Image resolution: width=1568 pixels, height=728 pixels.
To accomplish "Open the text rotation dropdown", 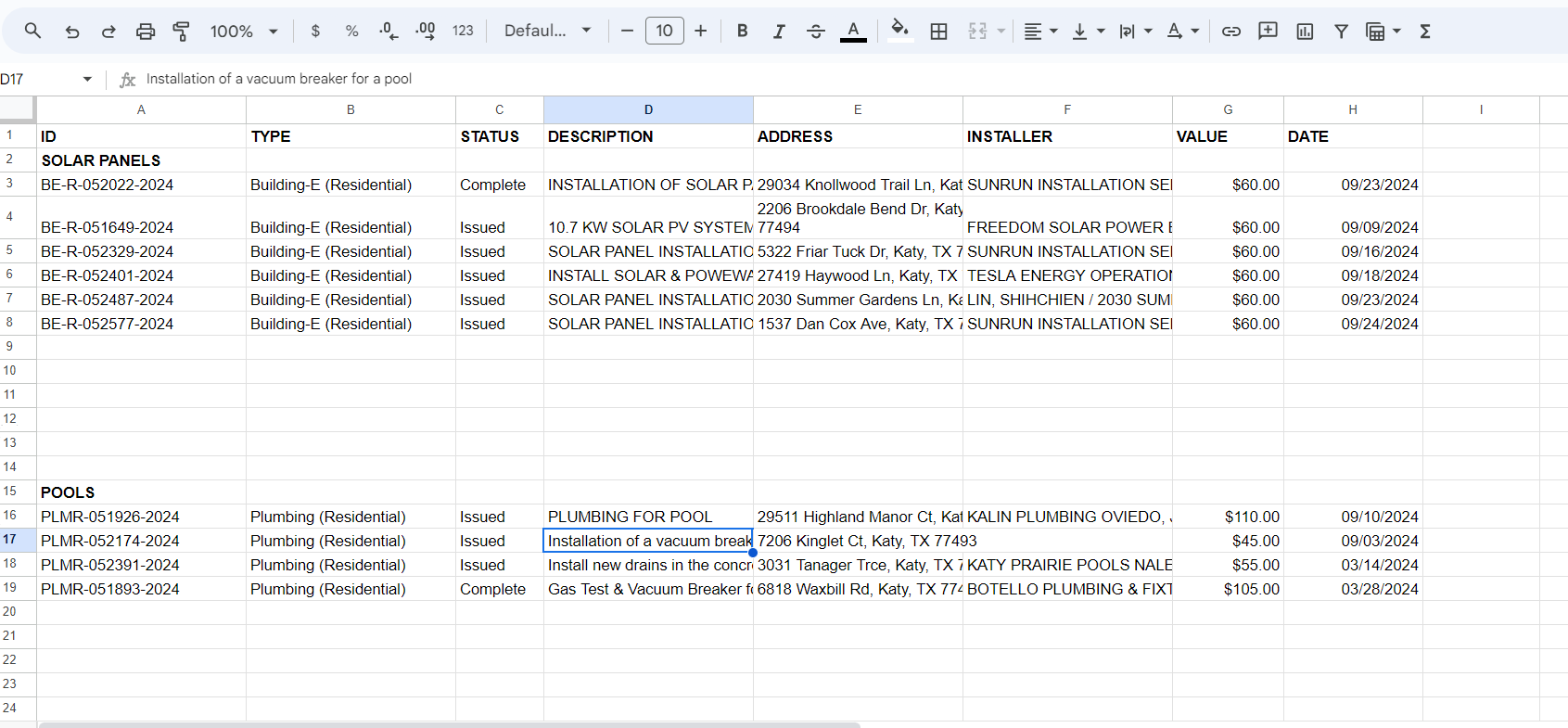I will point(1182,31).
